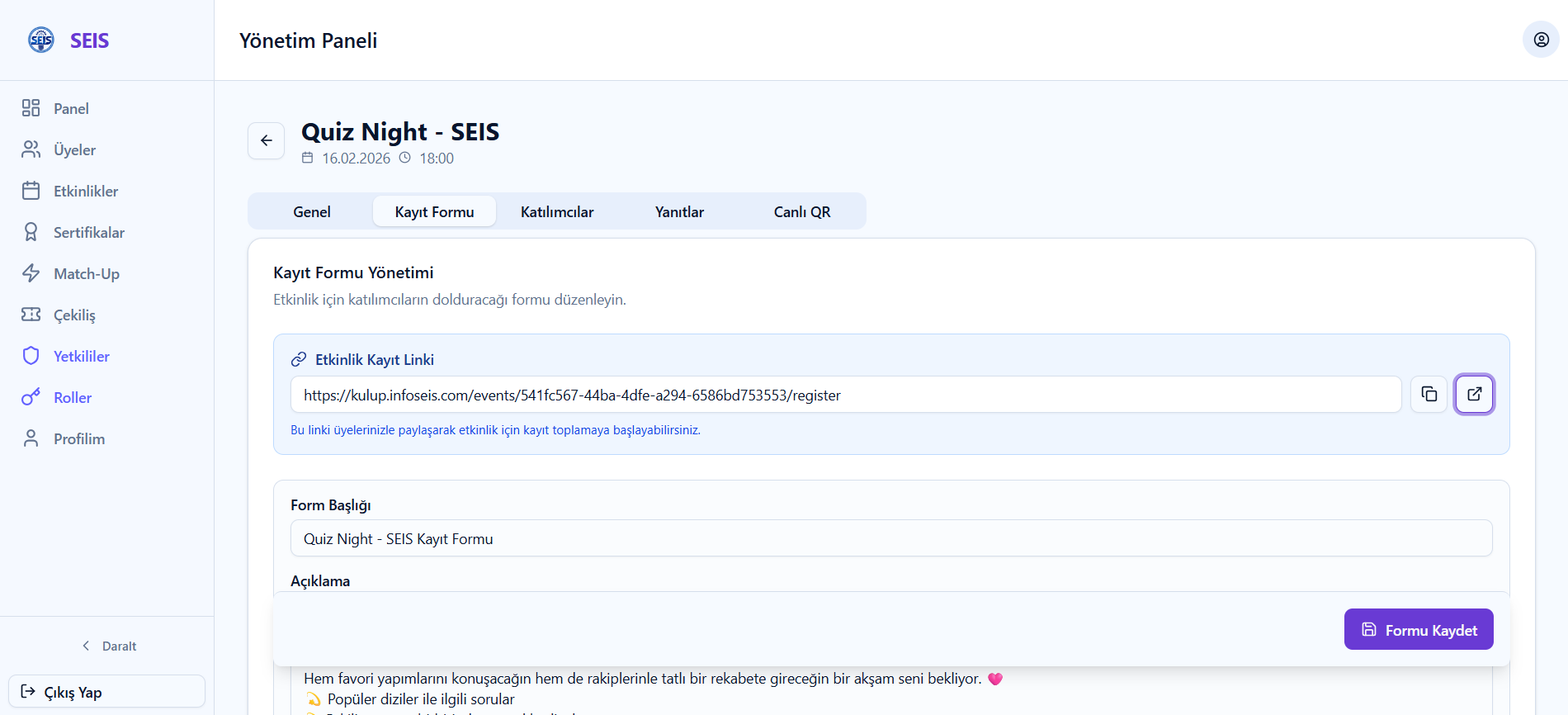Click the SEIS logo icon
The height and width of the screenshot is (715, 1568).
pos(41,40)
